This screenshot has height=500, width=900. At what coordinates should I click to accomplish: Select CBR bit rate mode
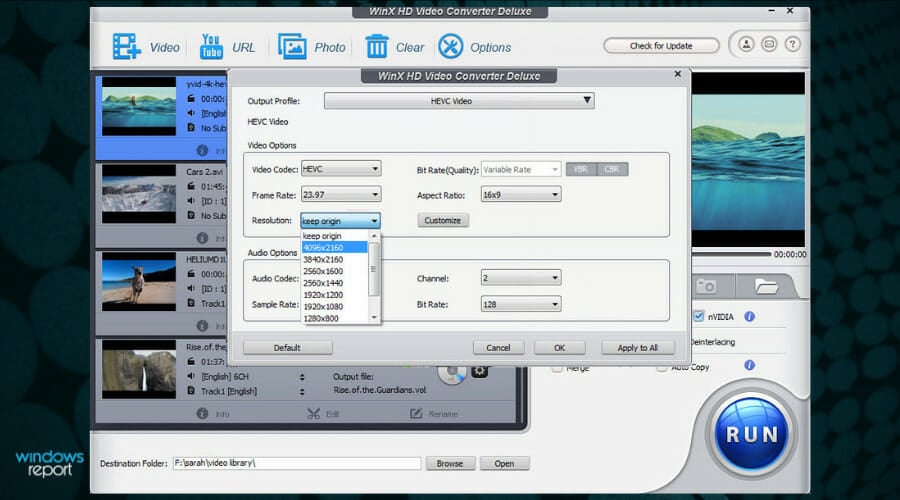612,169
